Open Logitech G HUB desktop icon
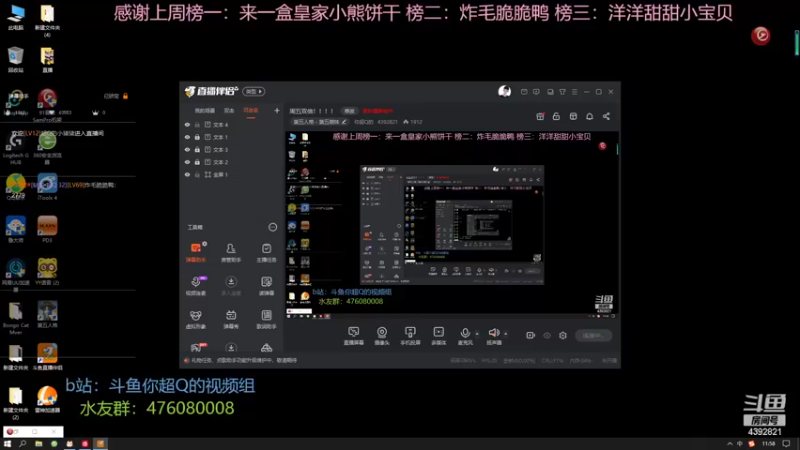800x450 pixels. click(16, 148)
